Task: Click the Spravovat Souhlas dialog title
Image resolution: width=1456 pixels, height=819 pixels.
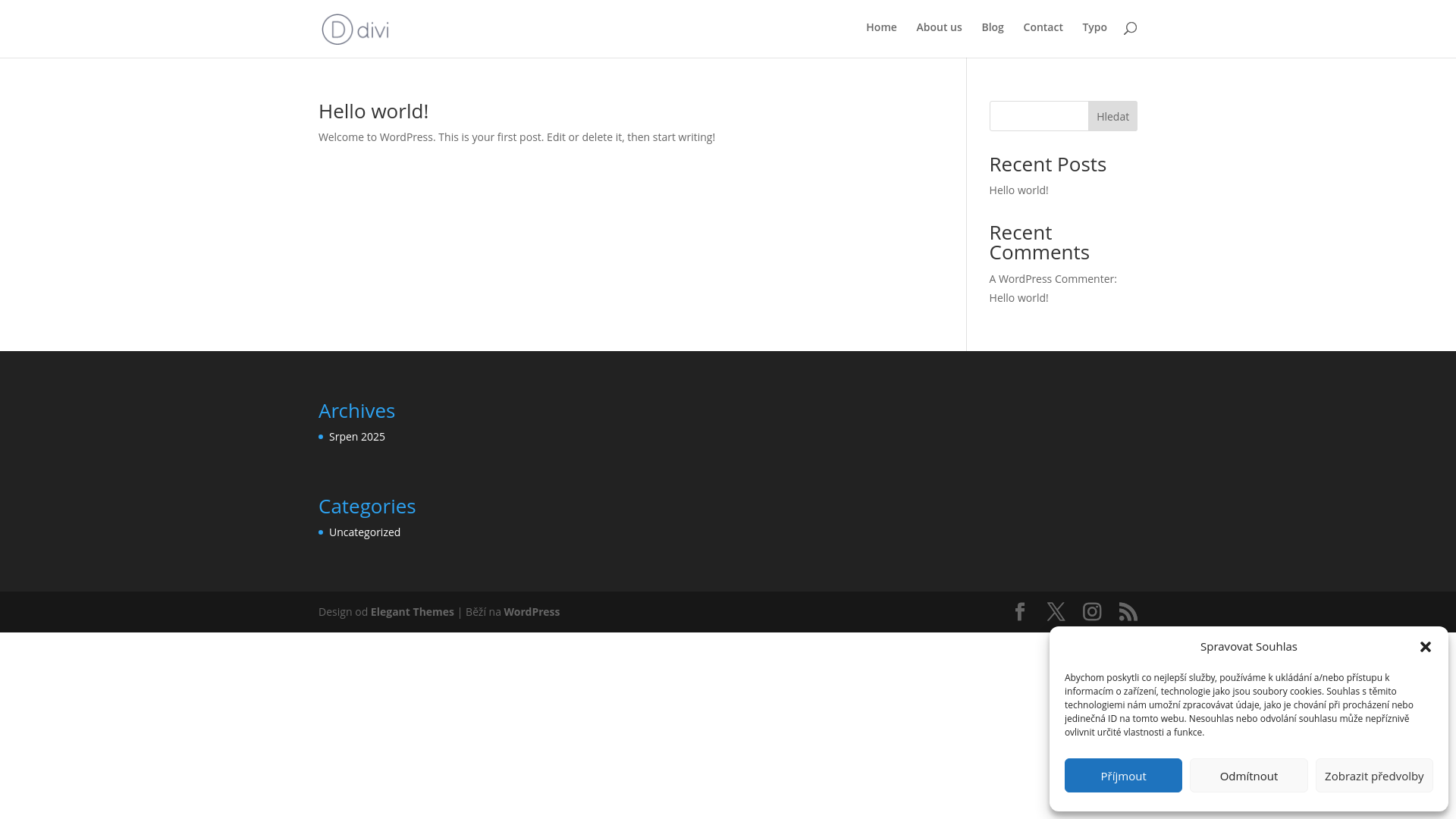Action: (x=1248, y=647)
